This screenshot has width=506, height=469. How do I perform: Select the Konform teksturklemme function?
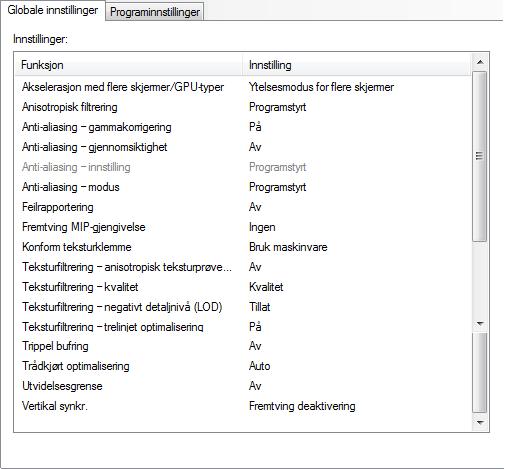77,247
